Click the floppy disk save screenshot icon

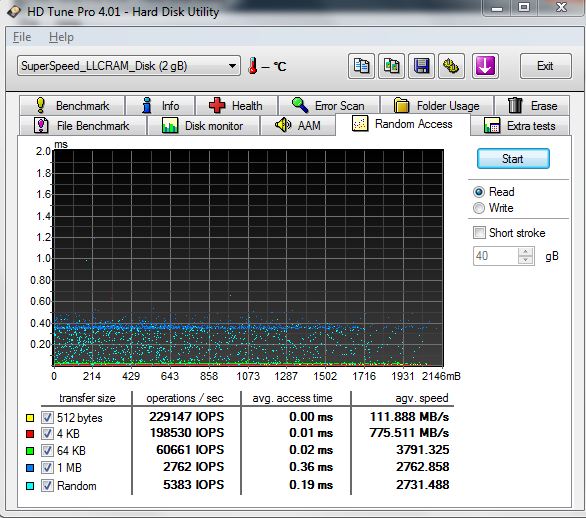421,66
